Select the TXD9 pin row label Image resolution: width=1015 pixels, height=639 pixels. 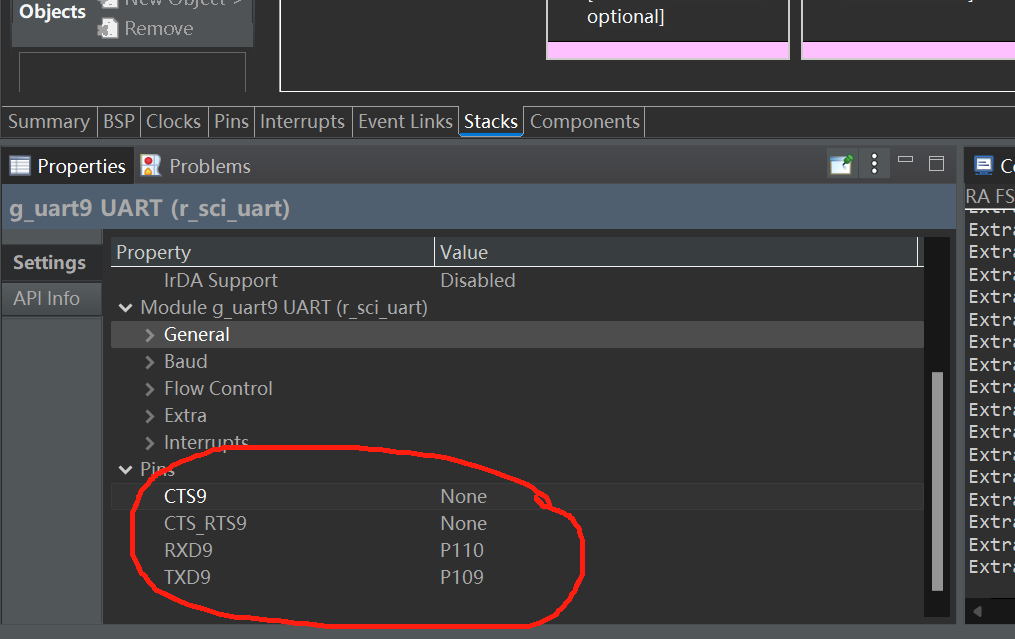187,577
